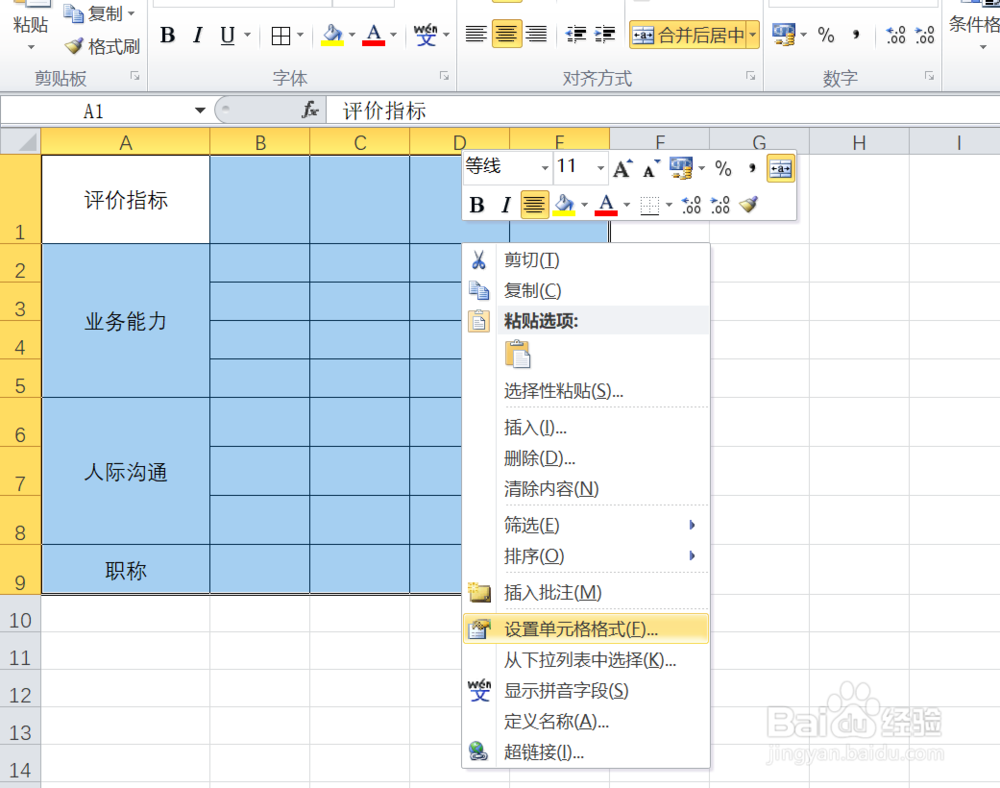Toggle center alignment in mini toolbar

pyautogui.click(x=534, y=205)
